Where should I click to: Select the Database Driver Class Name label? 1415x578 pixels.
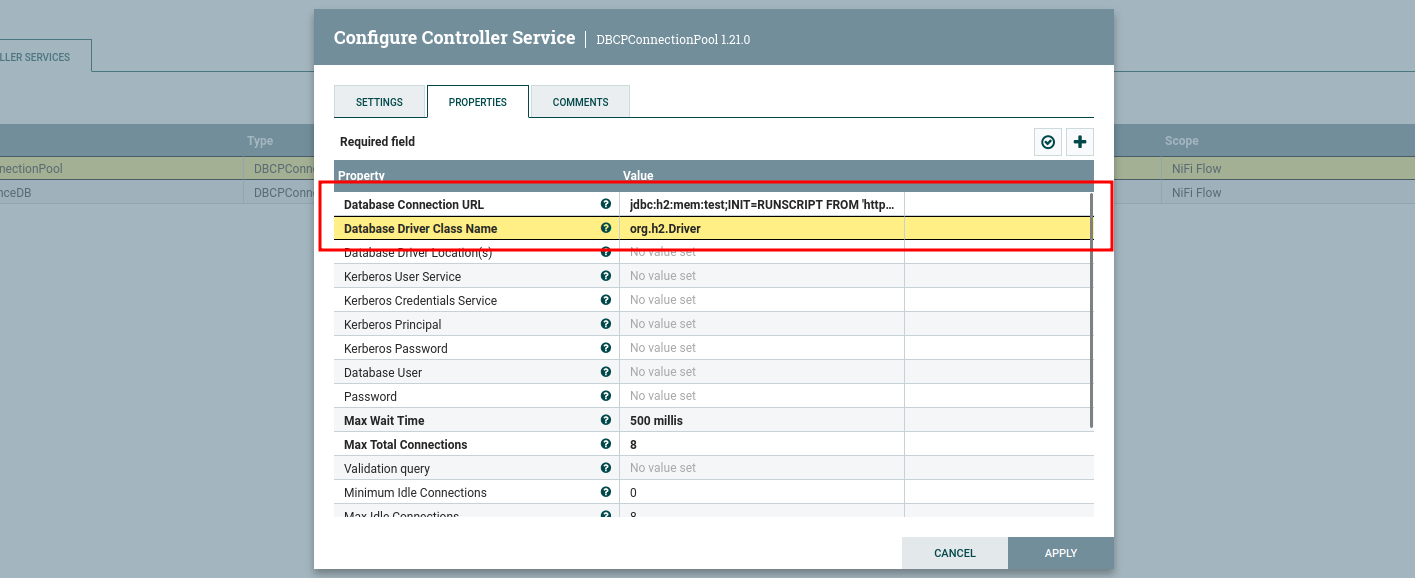(x=420, y=228)
